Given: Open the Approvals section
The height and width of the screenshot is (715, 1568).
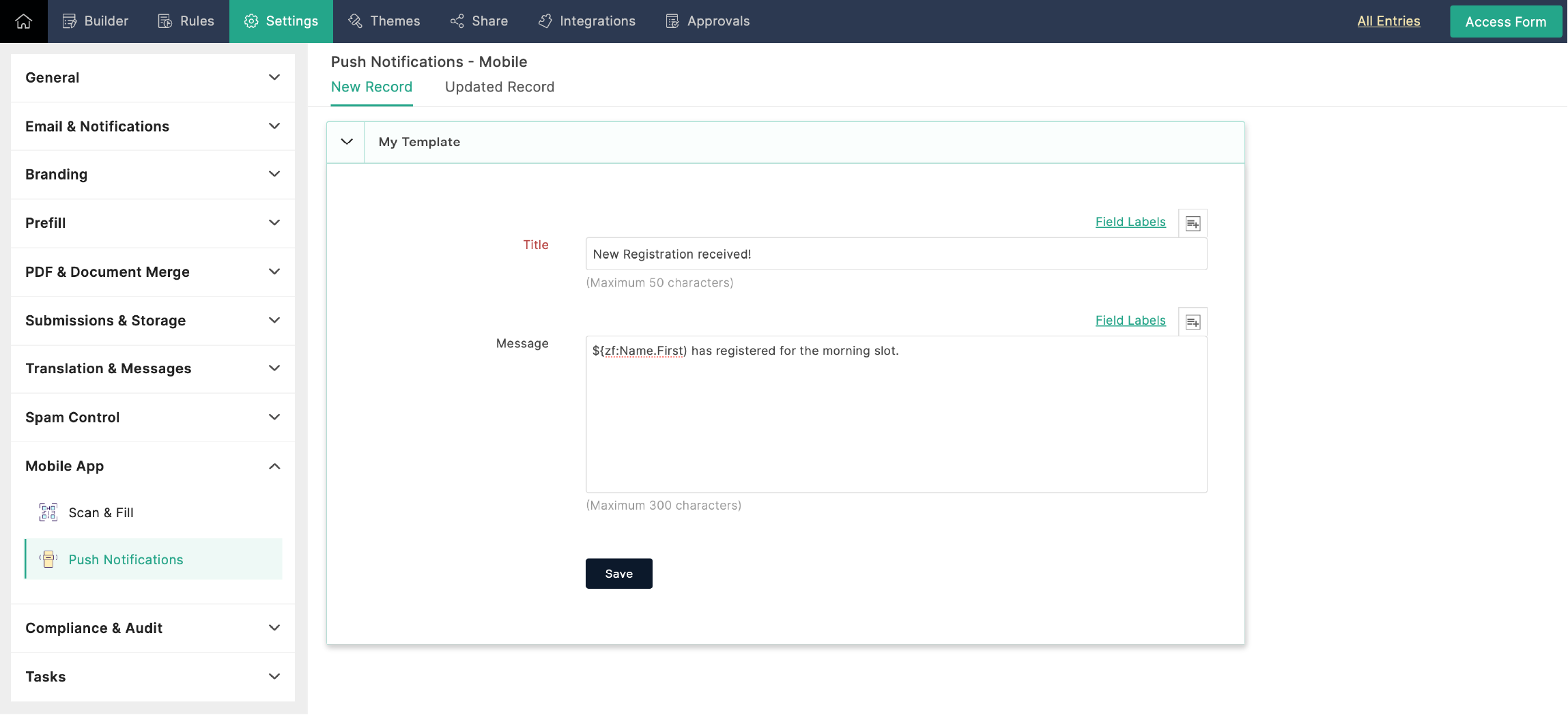Looking at the screenshot, I should click(x=708, y=21).
